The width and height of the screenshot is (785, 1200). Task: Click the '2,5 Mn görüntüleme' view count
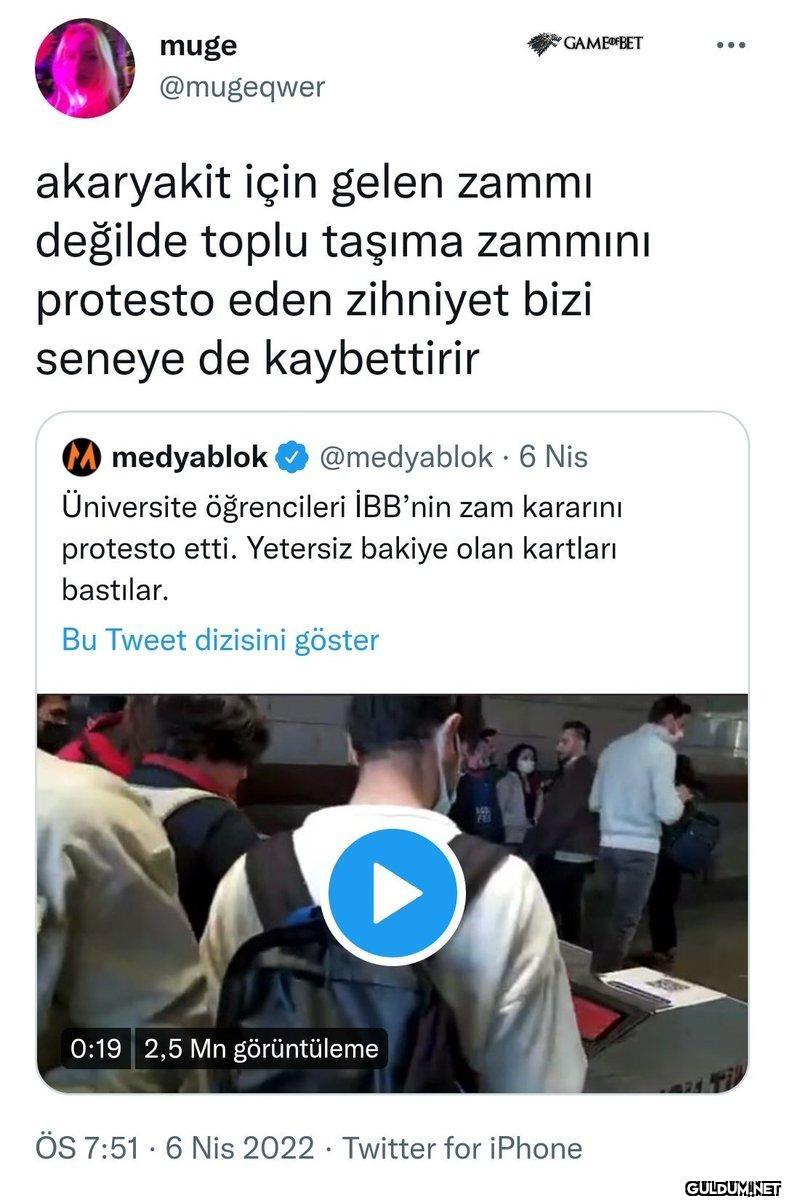(261, 1049)
